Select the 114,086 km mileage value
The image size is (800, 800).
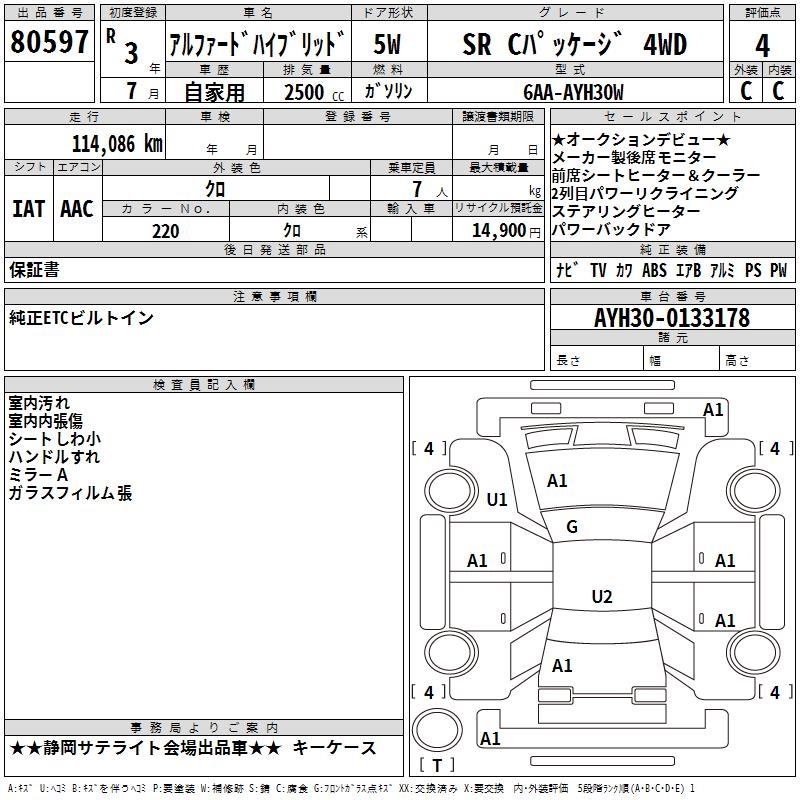point(117,143)
